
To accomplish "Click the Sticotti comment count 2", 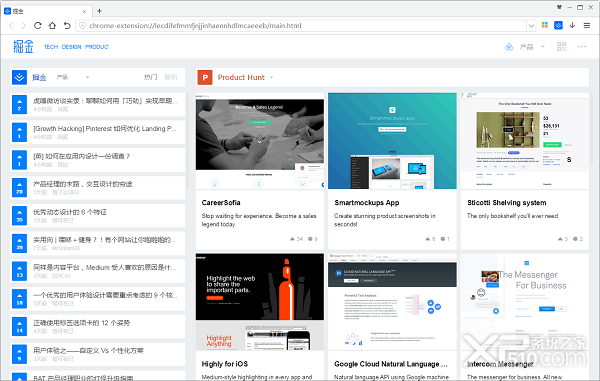I will click(577, 239).
